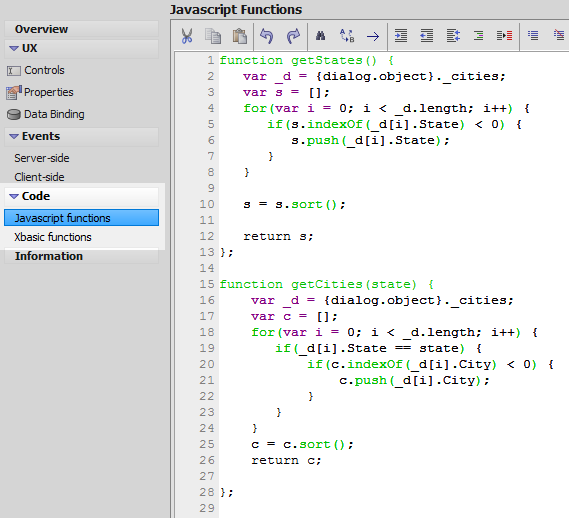Click the Copy icon in toolbar
Image resolution: width=569 pixels, height=518 pixels.
click(213, 36)
